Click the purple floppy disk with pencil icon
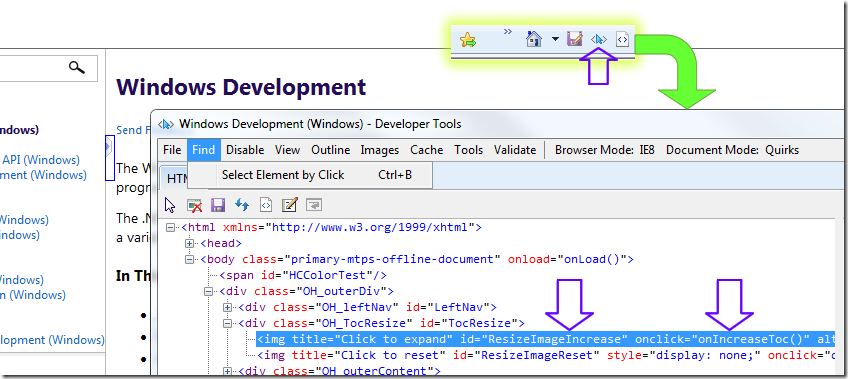 click(x=574, y=39)
